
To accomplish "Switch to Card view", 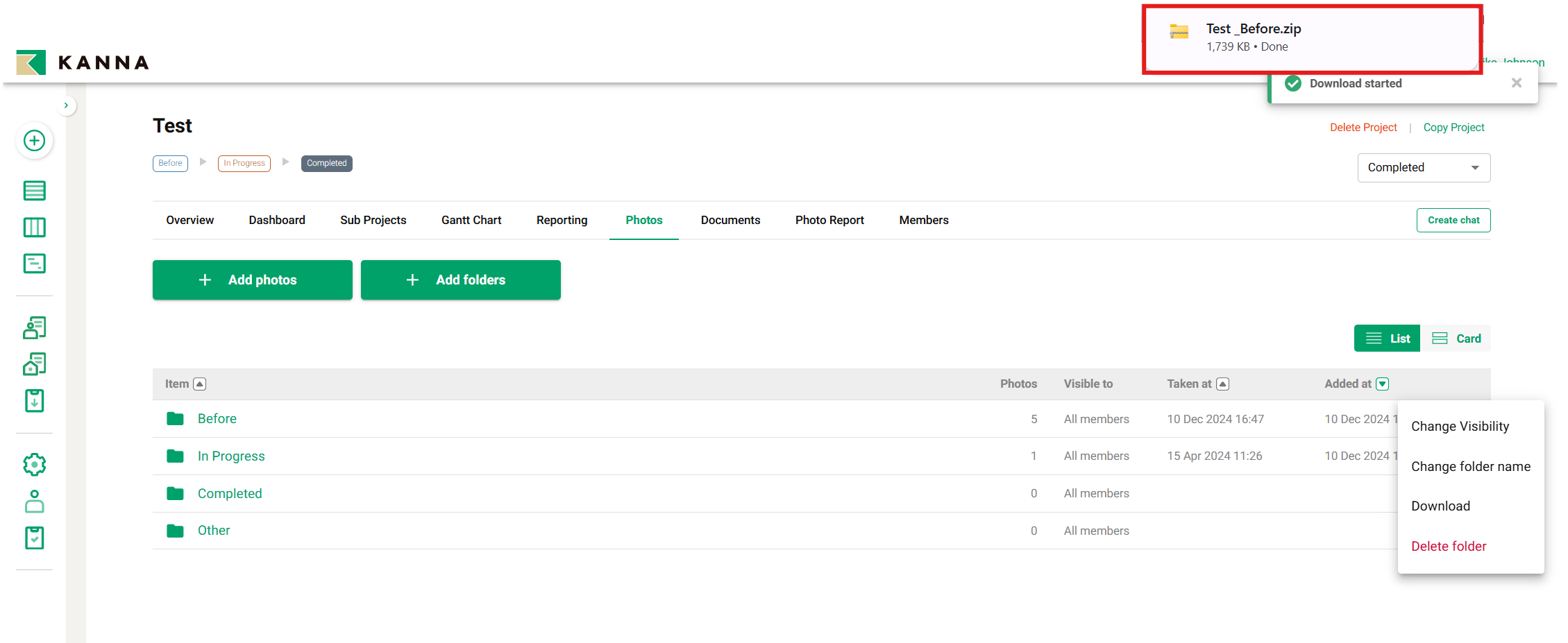I will click(x=1456, y=338).
